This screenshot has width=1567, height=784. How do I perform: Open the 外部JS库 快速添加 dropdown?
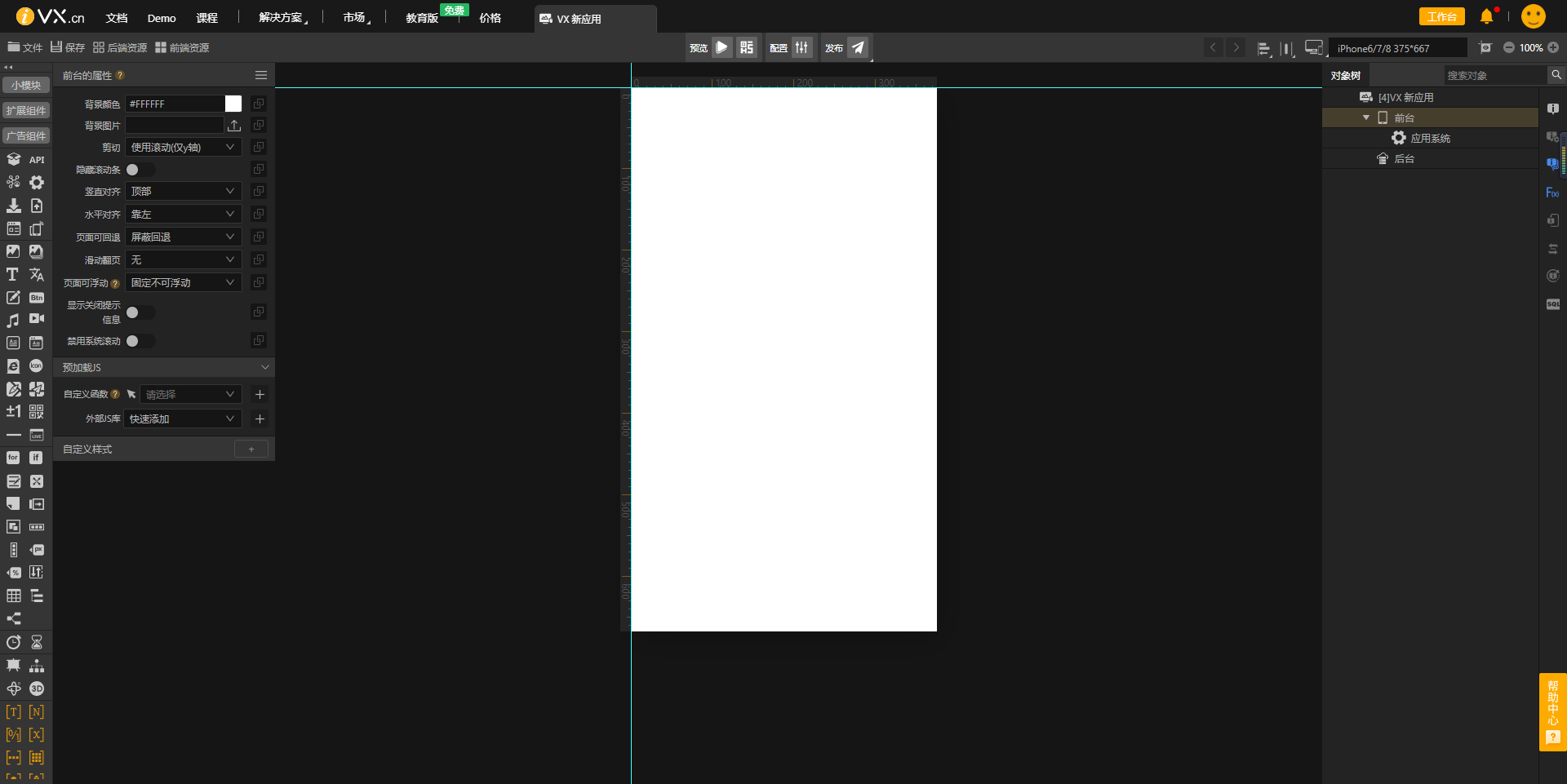[183, 419]
